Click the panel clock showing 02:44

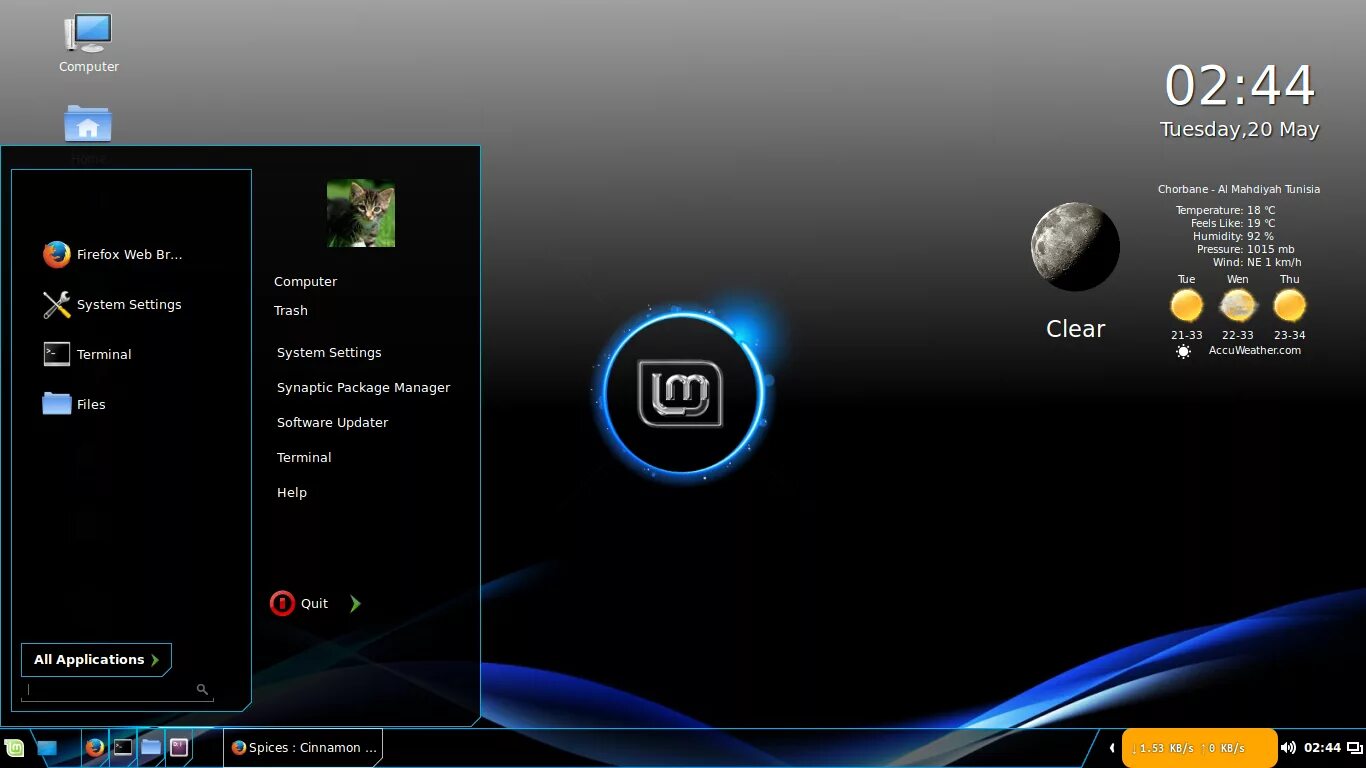[x=1322, y=748]
